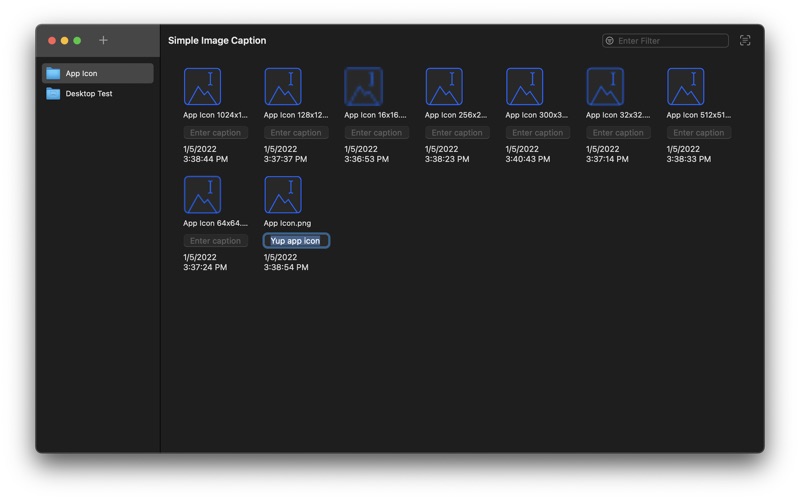The height and width of the screenshot is (500, 800).
Task: Select the App Icon.png image thumbnail
Action: [x=283, y=195]
